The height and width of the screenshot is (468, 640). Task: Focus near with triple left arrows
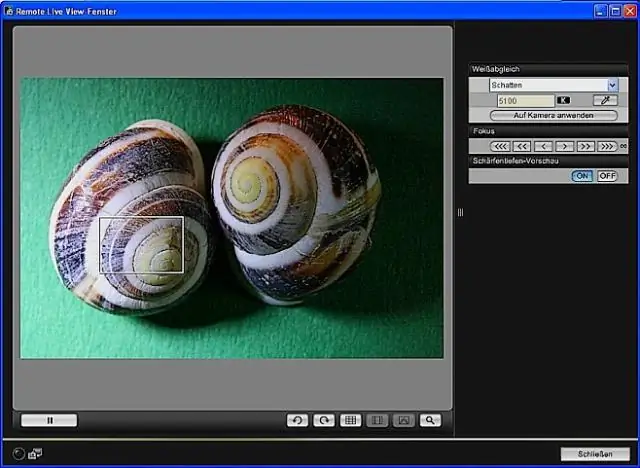(x=500, y=146)
